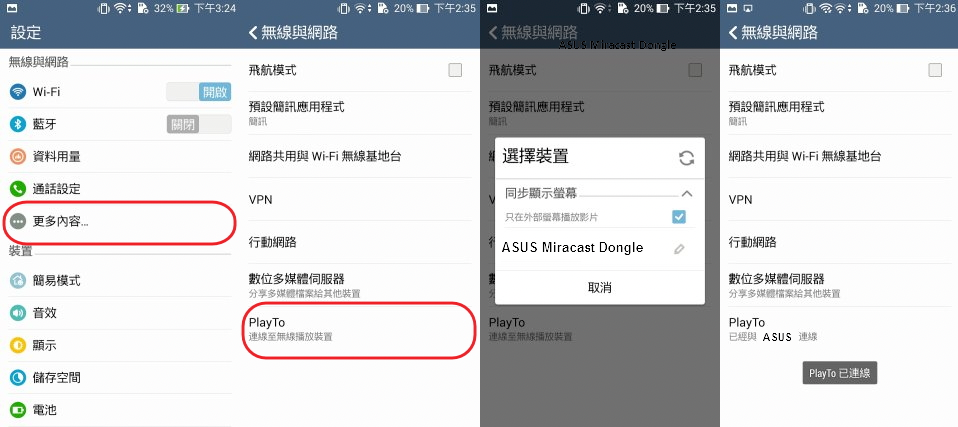The image size is (958, 427).
Task: Open 網路共用與 Wi-Fi 無線基地台 in second panel
Action: (359, 156)
